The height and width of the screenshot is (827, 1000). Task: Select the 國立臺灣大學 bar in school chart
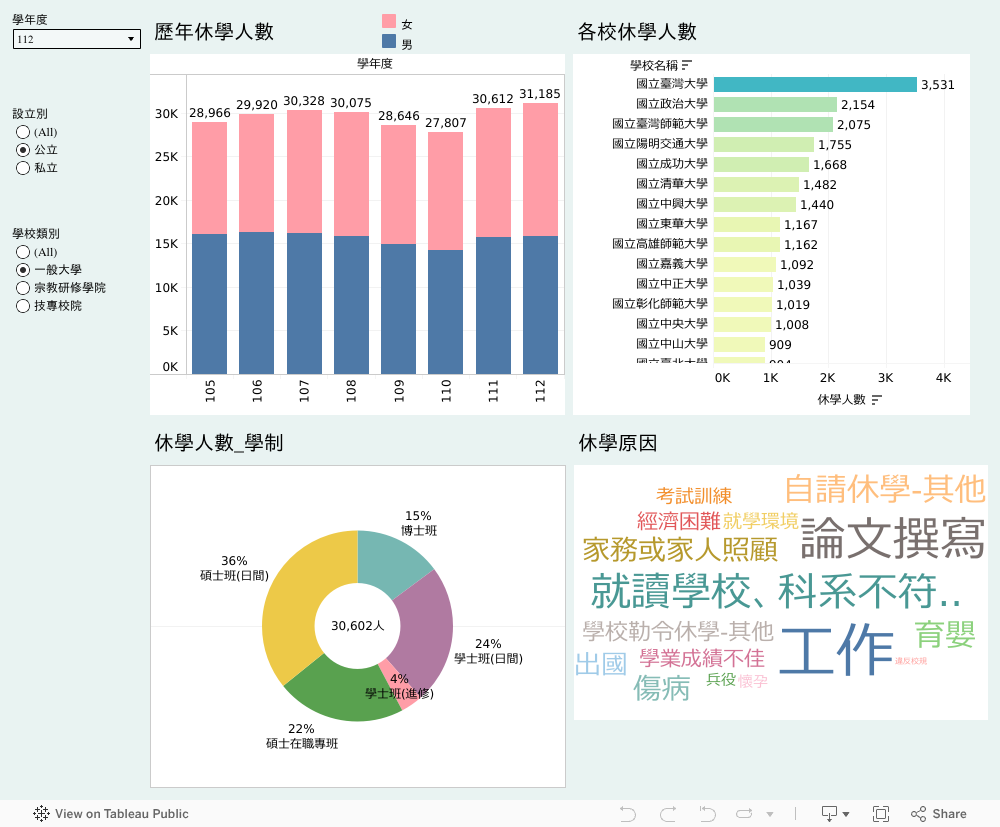pos(815,85)
